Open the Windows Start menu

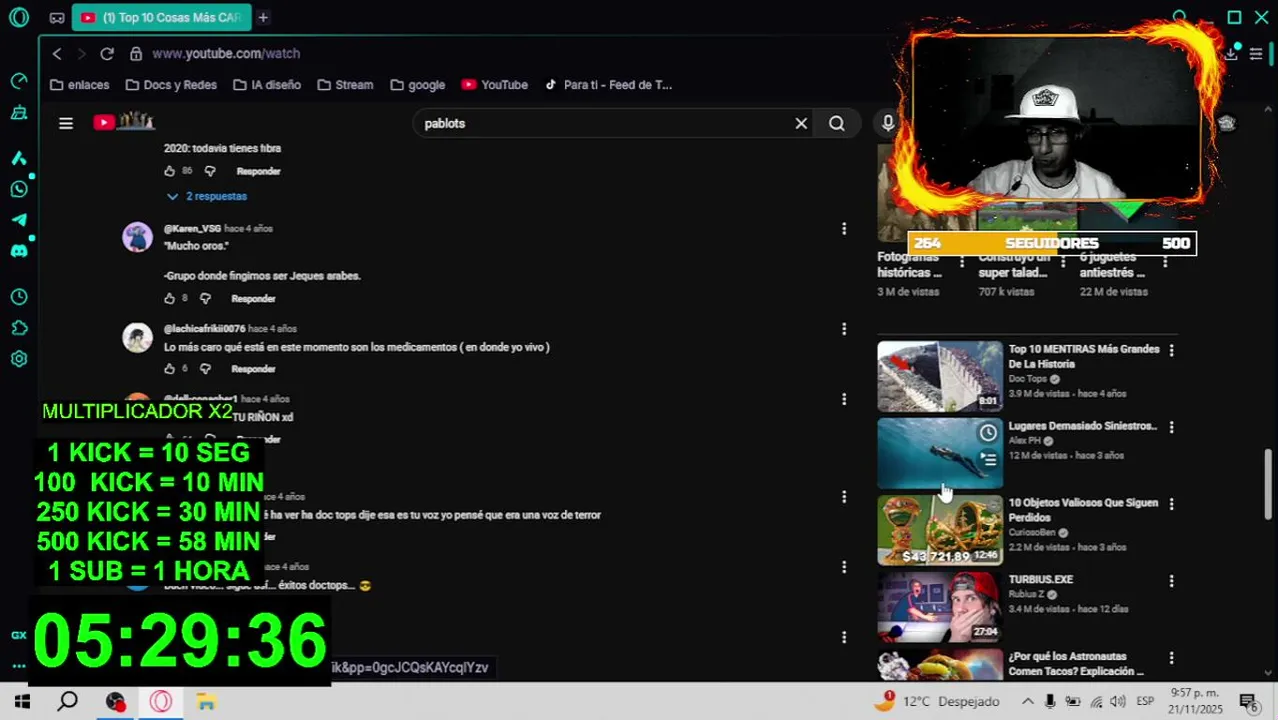pyautogui.click(x=22, y=702)
